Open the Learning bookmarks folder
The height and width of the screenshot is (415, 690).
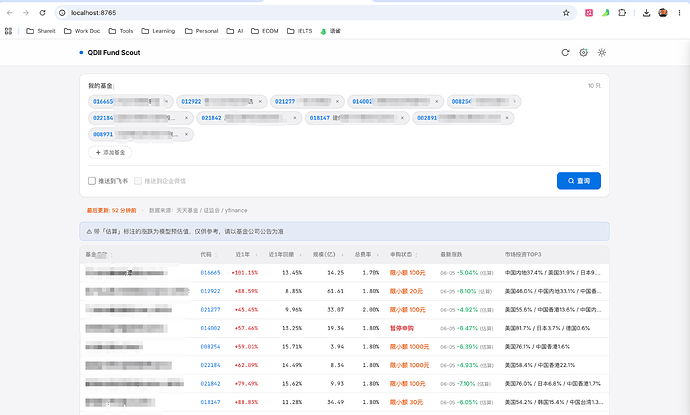[158, 31]
